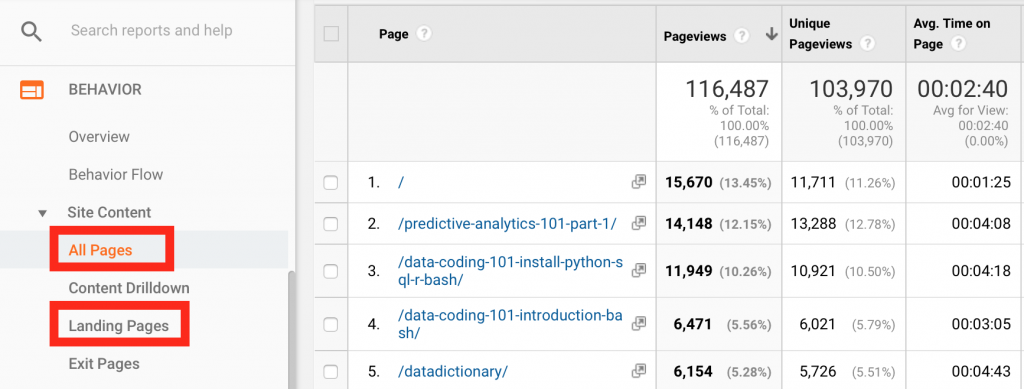Open datadictionary page external link icon
The width and height of the screenshot is (1024, 389).
click(638, 371)
